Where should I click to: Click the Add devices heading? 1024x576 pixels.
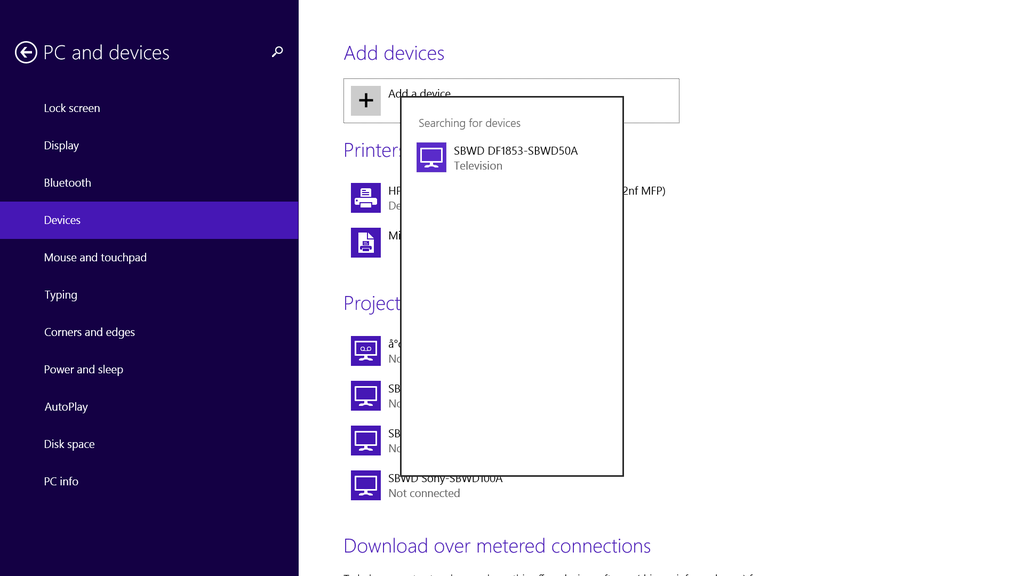tap(394, 53)
